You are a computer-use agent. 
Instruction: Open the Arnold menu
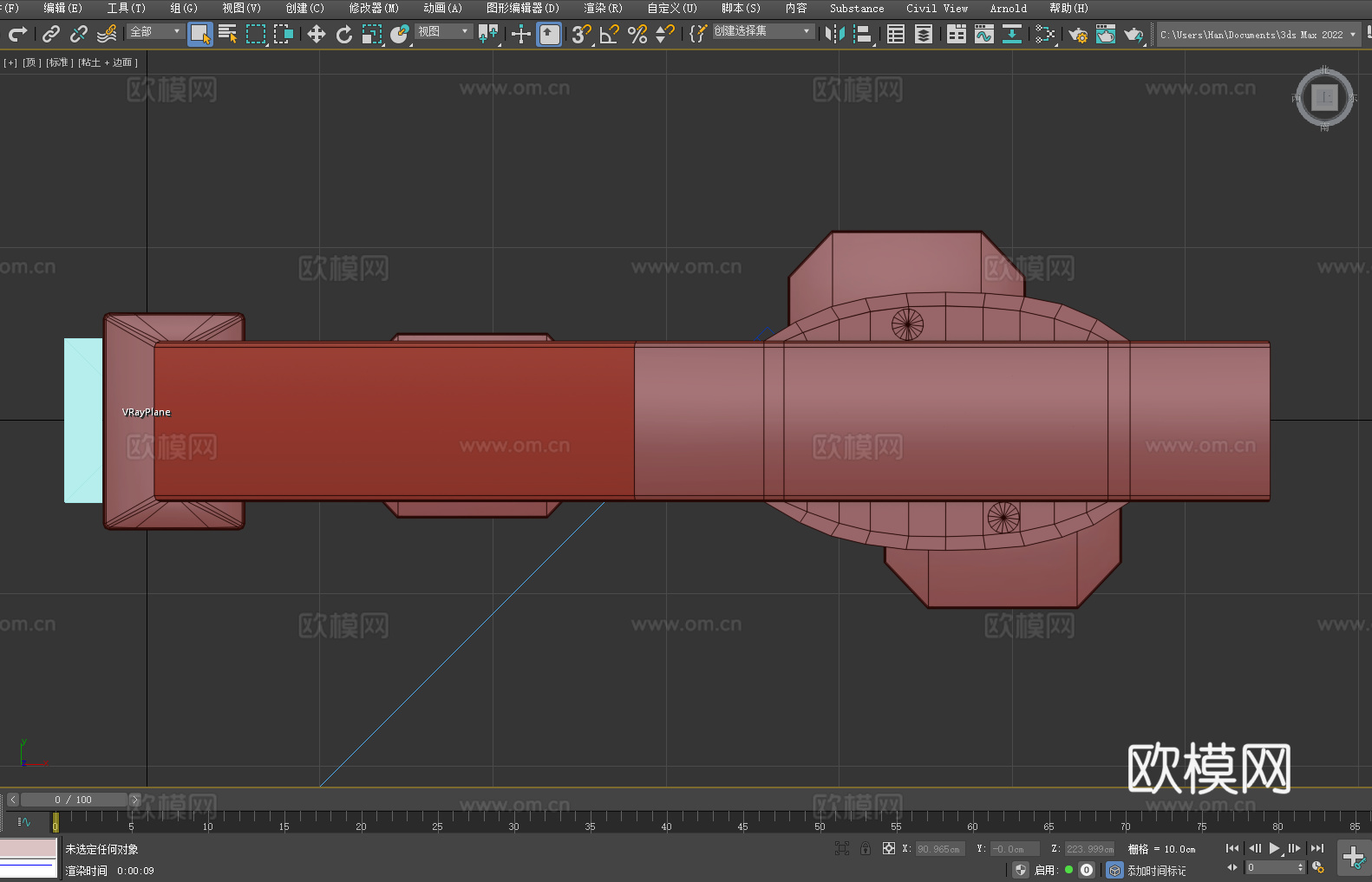click(1008, 8)
